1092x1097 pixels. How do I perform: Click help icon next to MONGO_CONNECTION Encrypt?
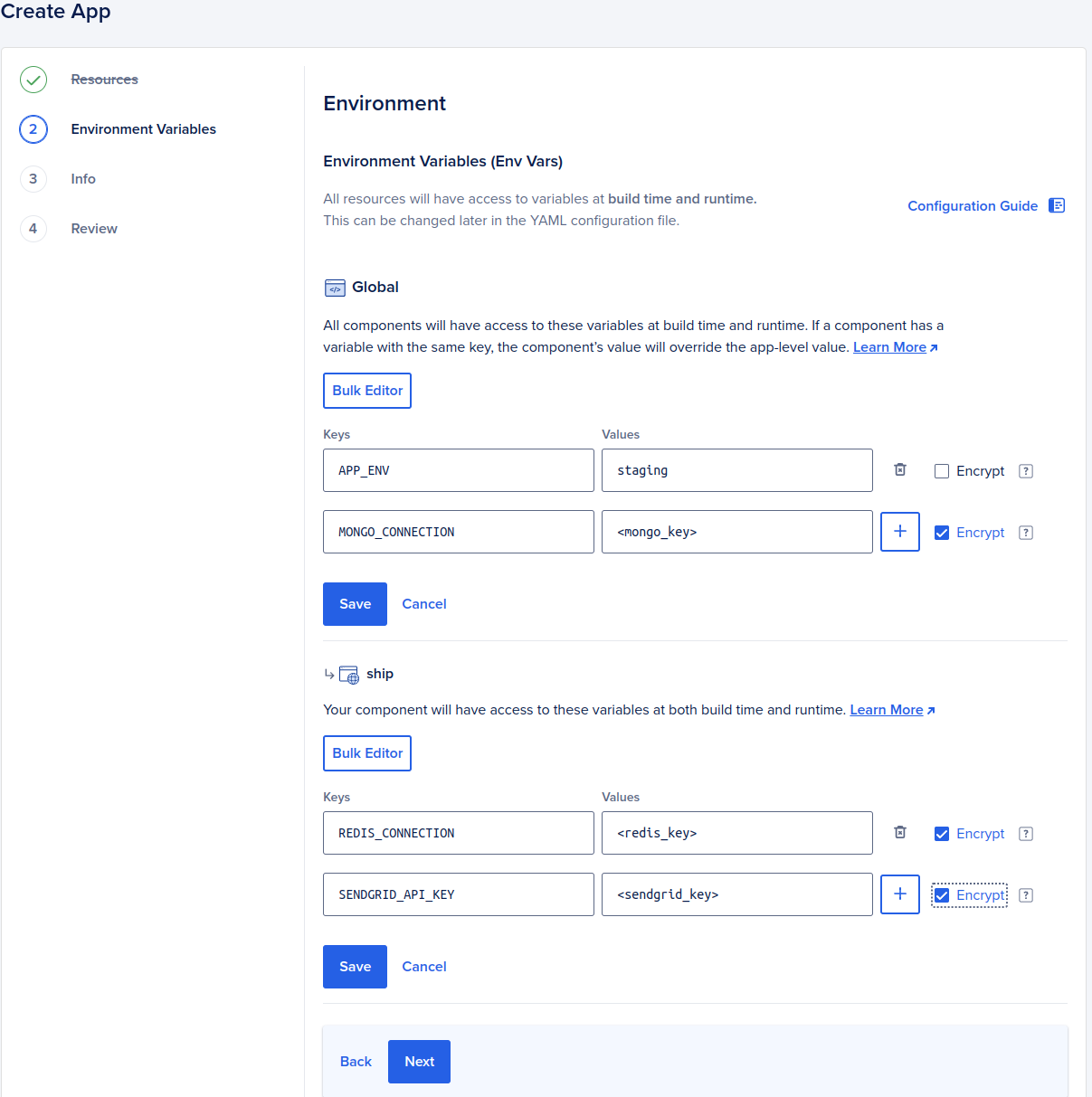pyautogui.click(x=1025, y=533)
